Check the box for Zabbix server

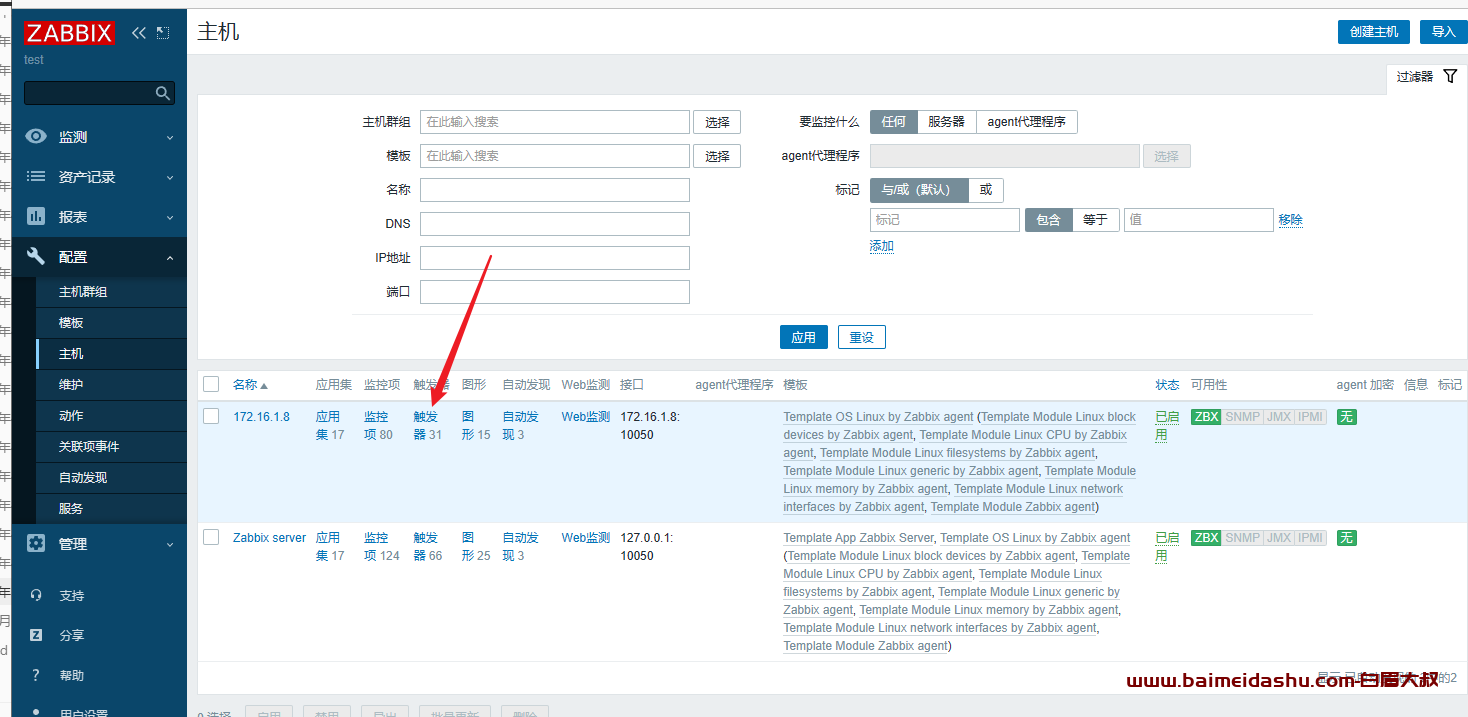point(211,537)
